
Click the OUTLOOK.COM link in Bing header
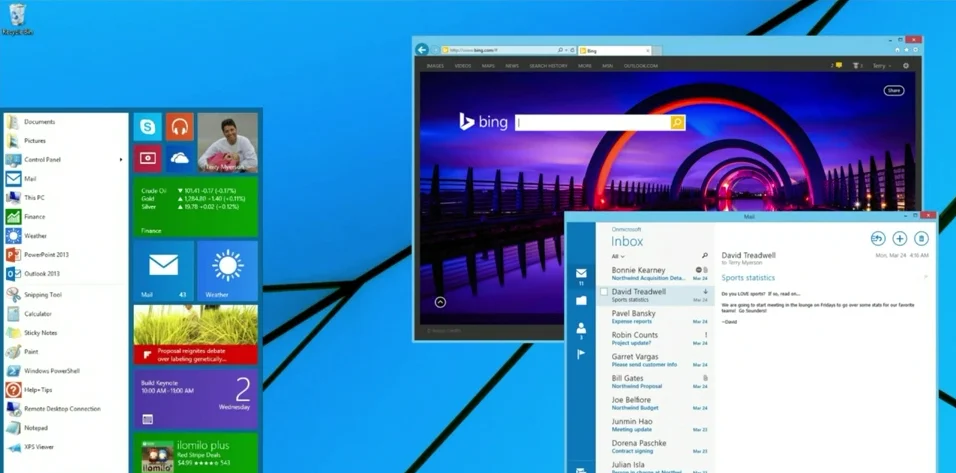point(641,66)
